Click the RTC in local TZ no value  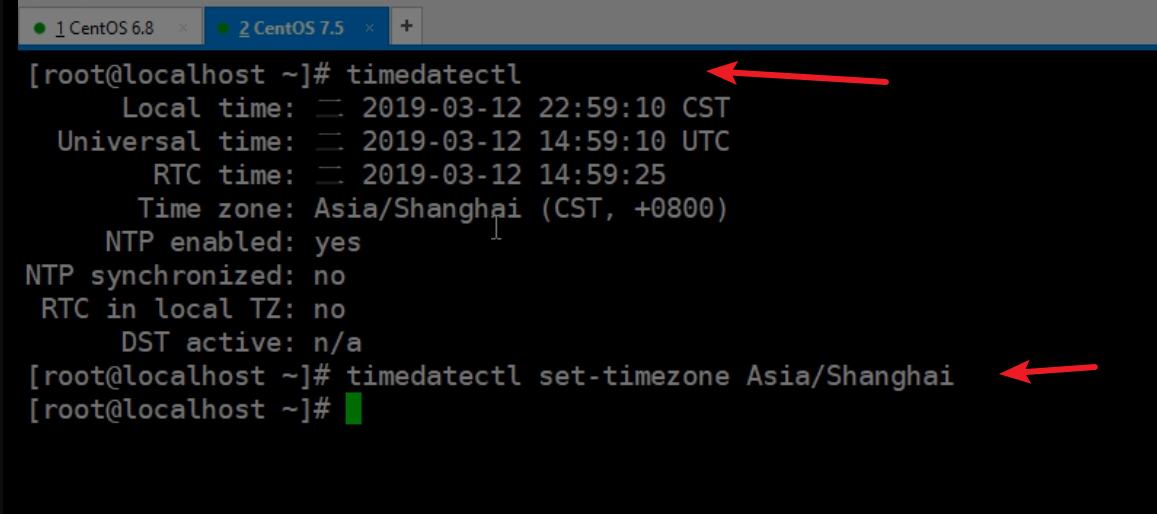point(330,310)
